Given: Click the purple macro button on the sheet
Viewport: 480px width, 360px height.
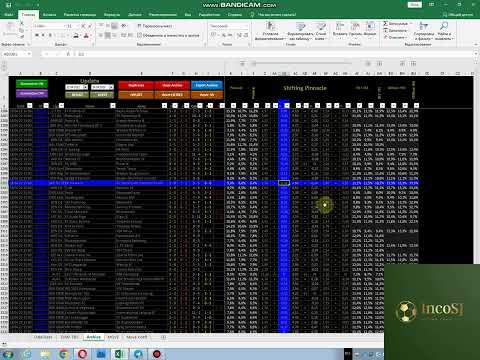Looking at the screenshot, I should (x=32, y=94).
